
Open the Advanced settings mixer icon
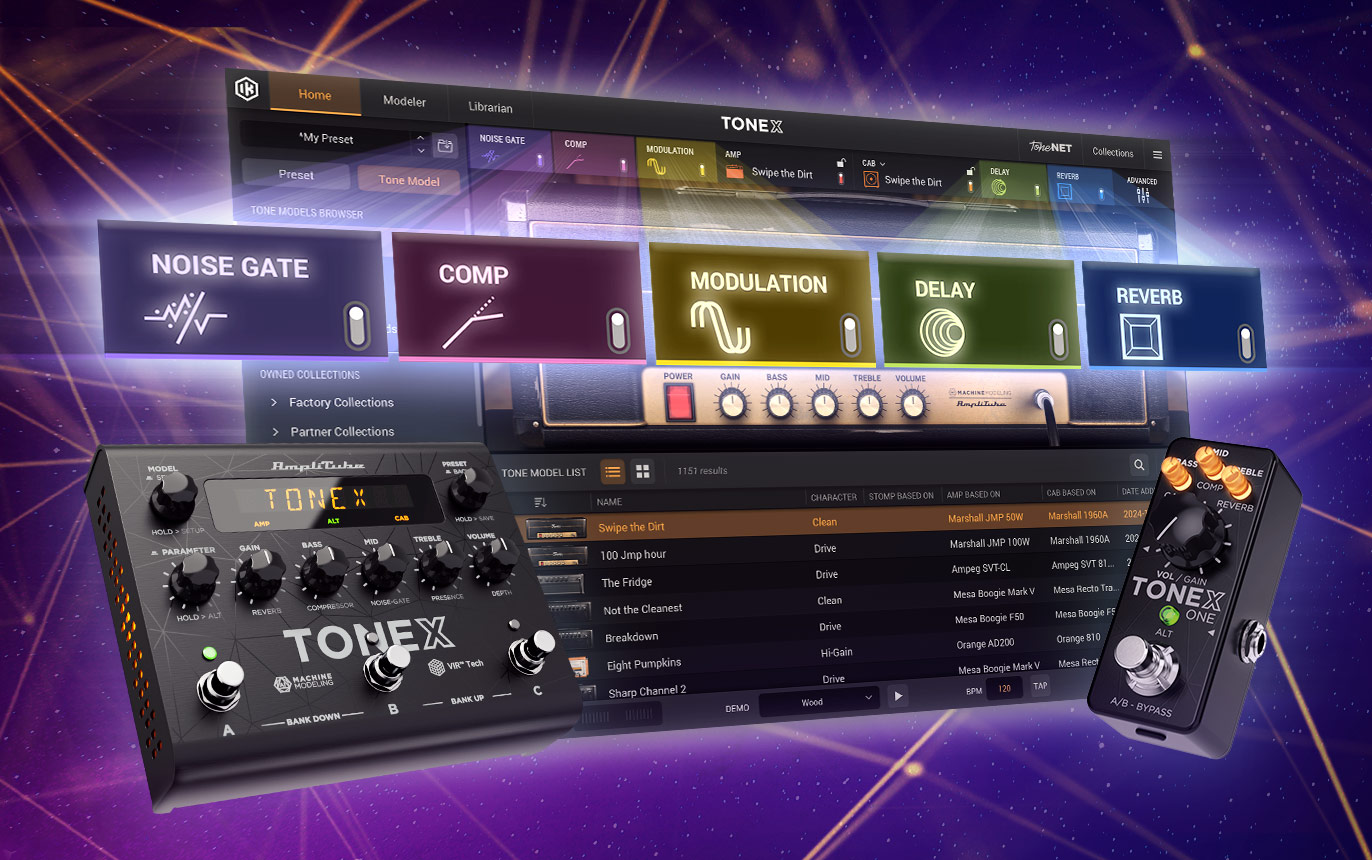[x=1142, y=195]
